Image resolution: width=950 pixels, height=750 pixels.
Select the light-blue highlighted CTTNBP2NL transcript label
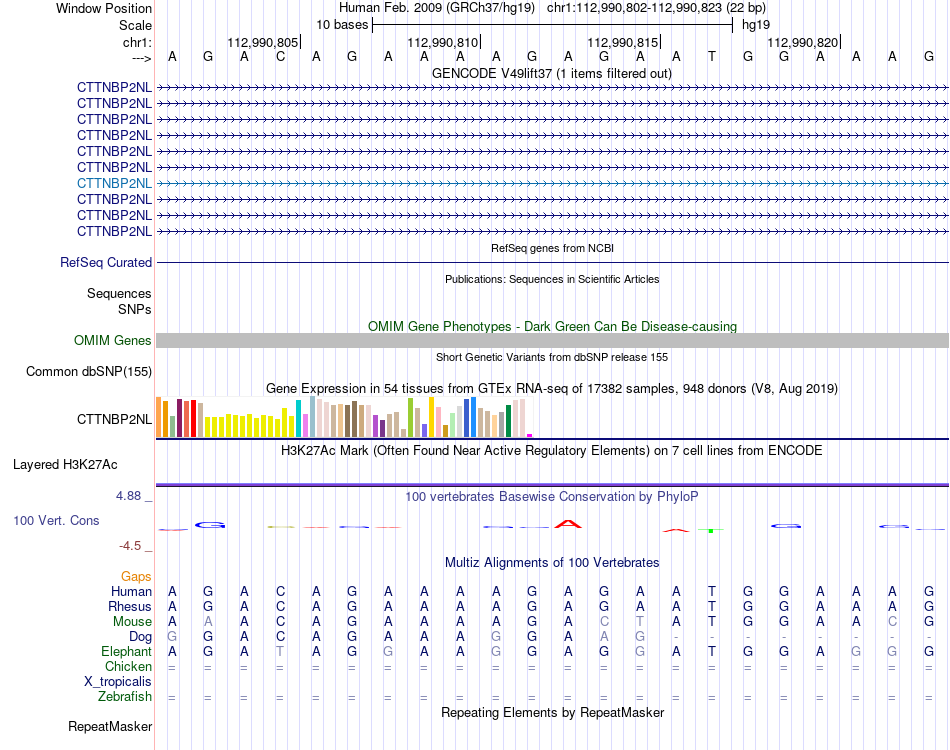click(115, 183)
